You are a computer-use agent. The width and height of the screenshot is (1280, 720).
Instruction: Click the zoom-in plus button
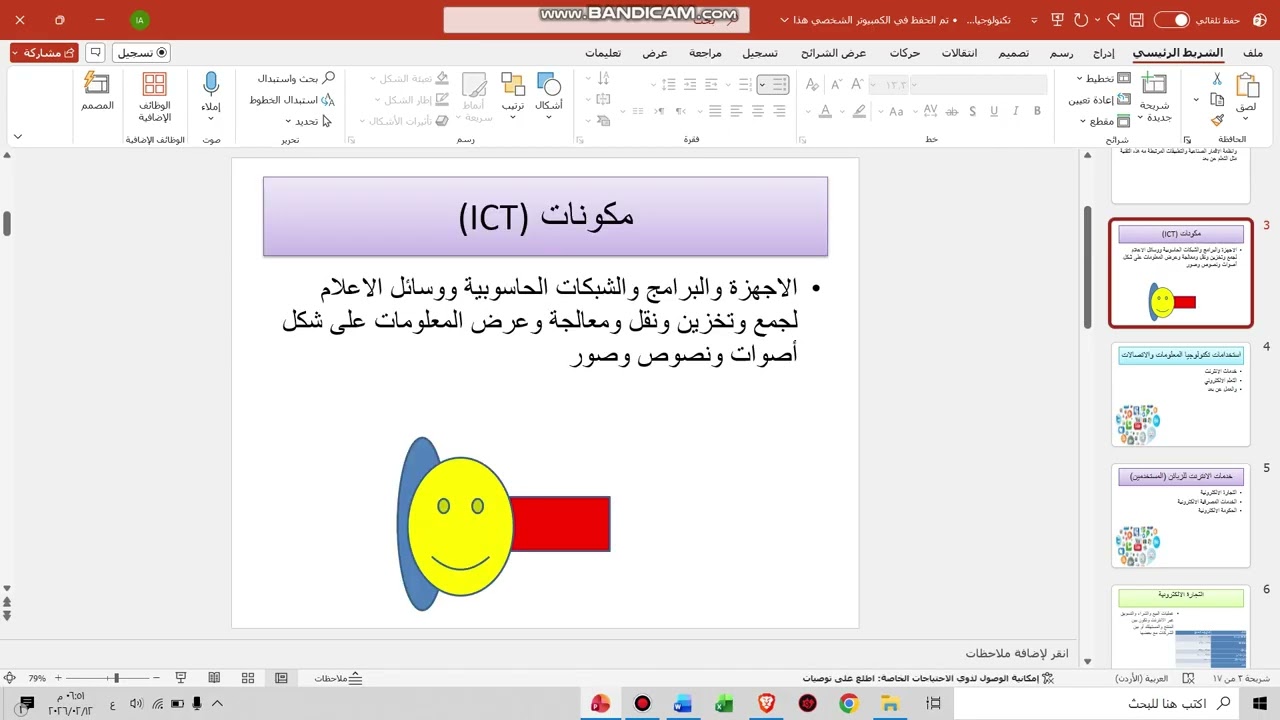(58, 678)
